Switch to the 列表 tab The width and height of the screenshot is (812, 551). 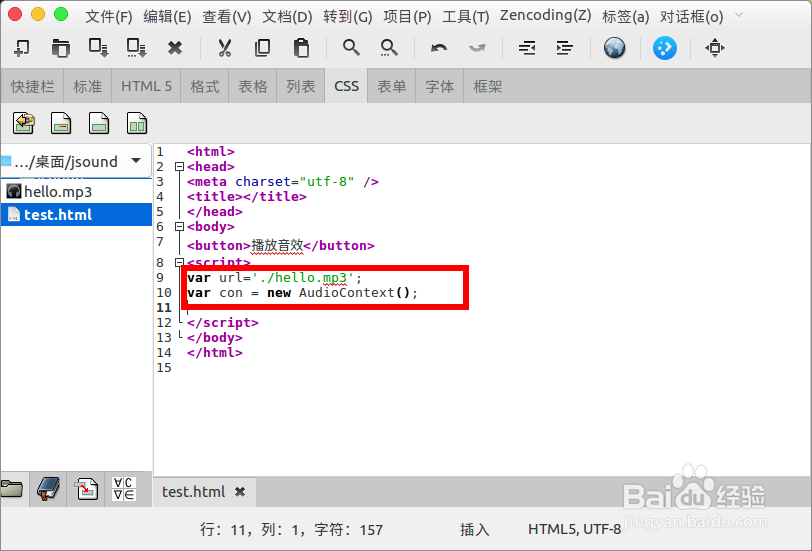point(301,86)
